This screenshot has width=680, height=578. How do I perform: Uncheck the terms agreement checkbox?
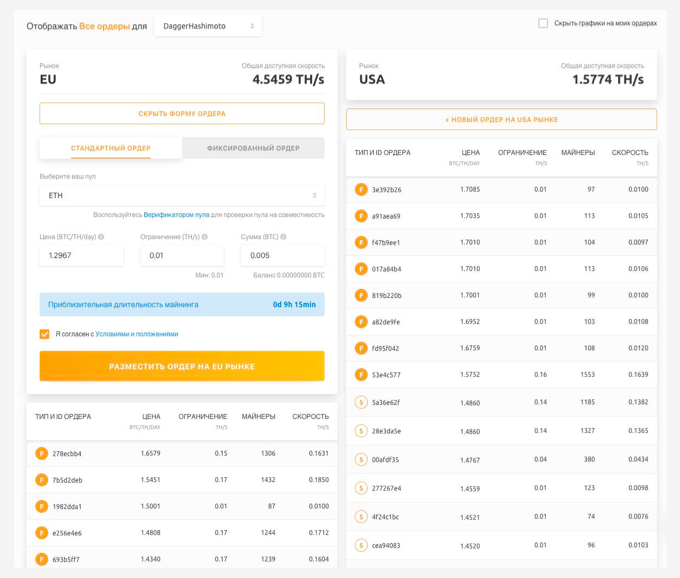click(x=44, y=334)
